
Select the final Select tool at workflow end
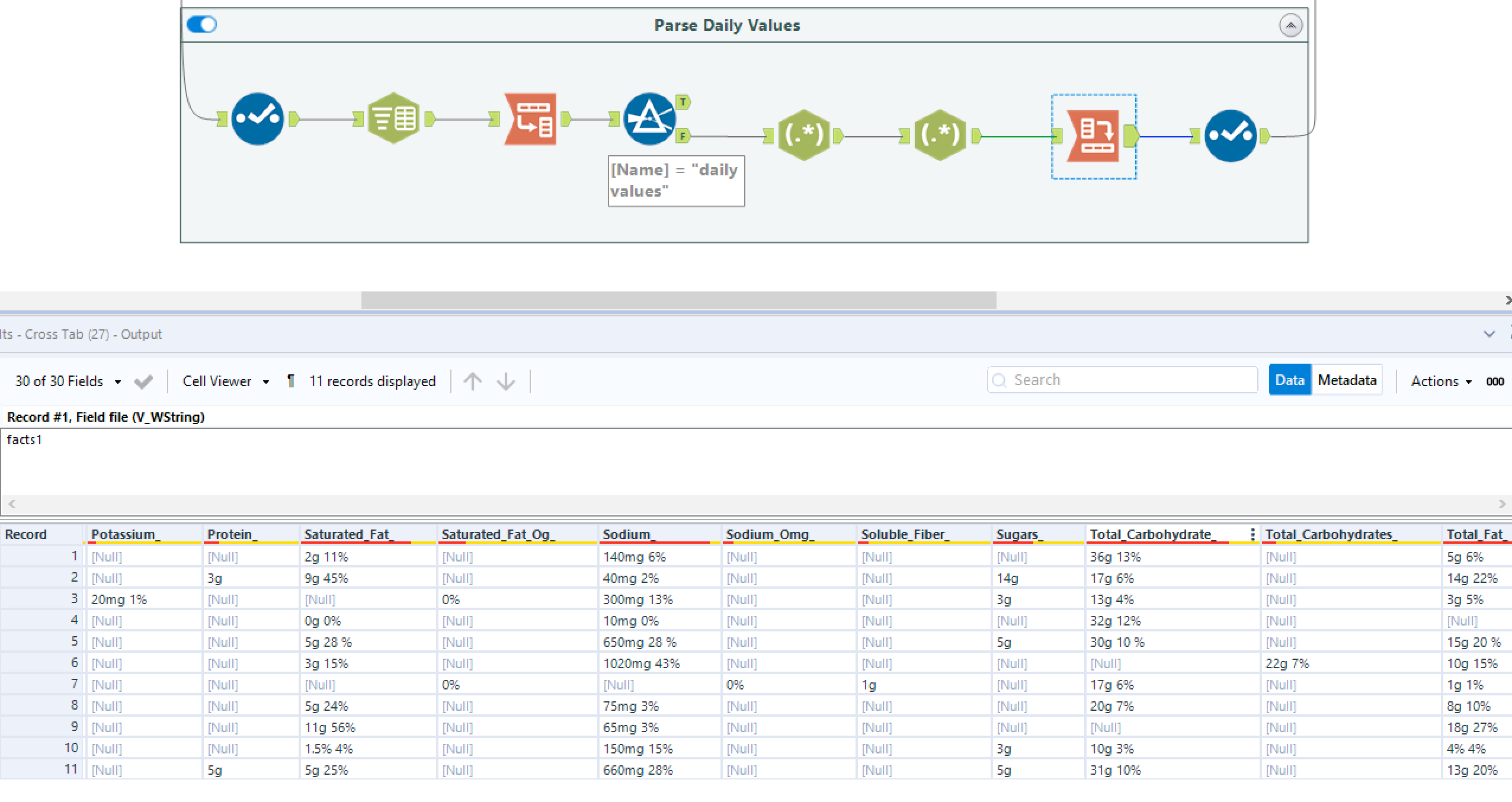[1231, 135]
